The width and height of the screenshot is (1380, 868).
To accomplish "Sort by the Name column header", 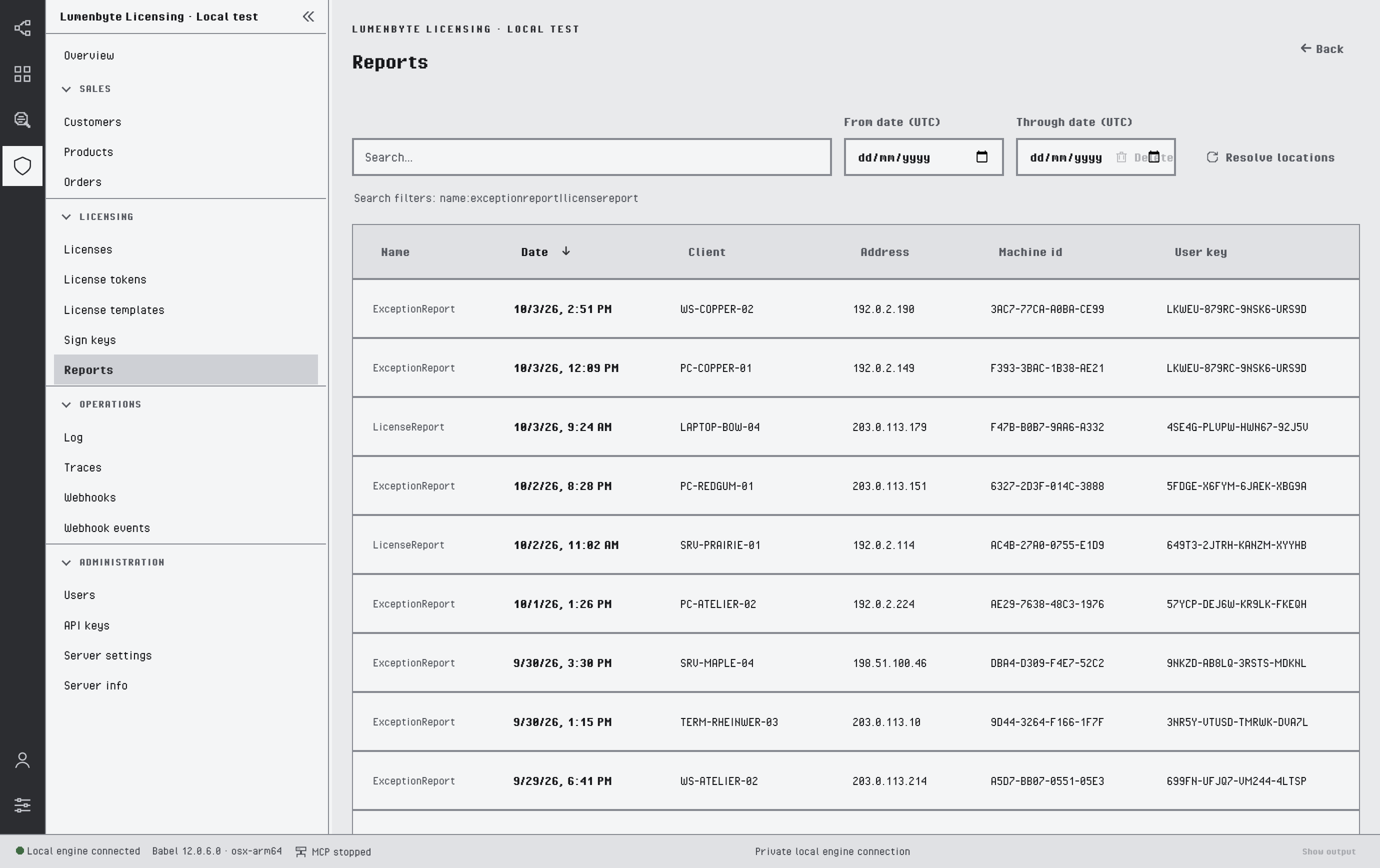I will (395, 252).
